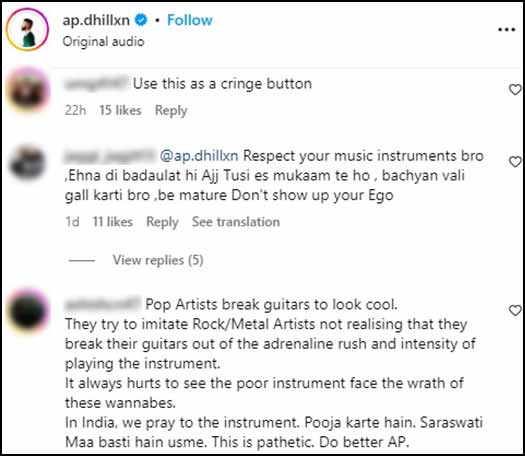525x456 pixels.
Task: Reply to the 1d old comment
Action: tap(162, 222)
